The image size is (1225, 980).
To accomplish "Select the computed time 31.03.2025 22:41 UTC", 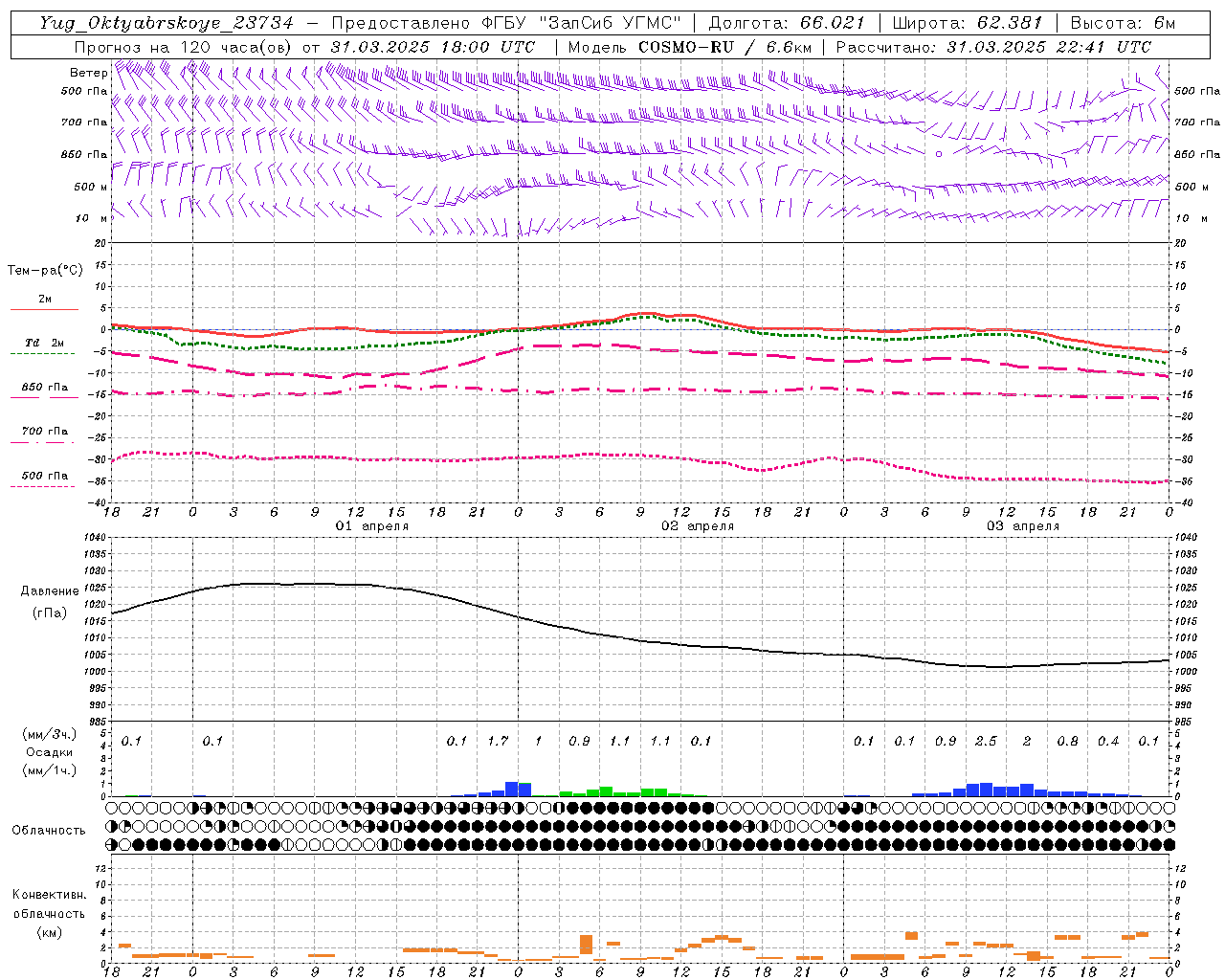I will click(x=1049, y=47).
